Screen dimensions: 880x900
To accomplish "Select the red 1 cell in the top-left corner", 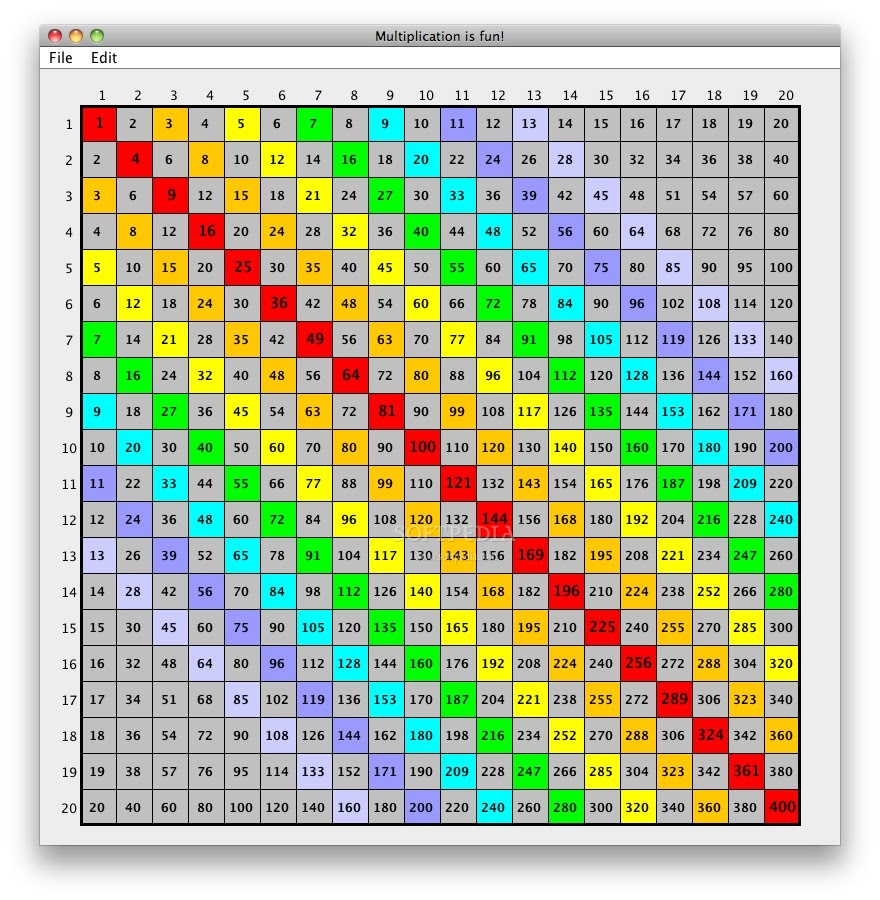I will 98,124.
